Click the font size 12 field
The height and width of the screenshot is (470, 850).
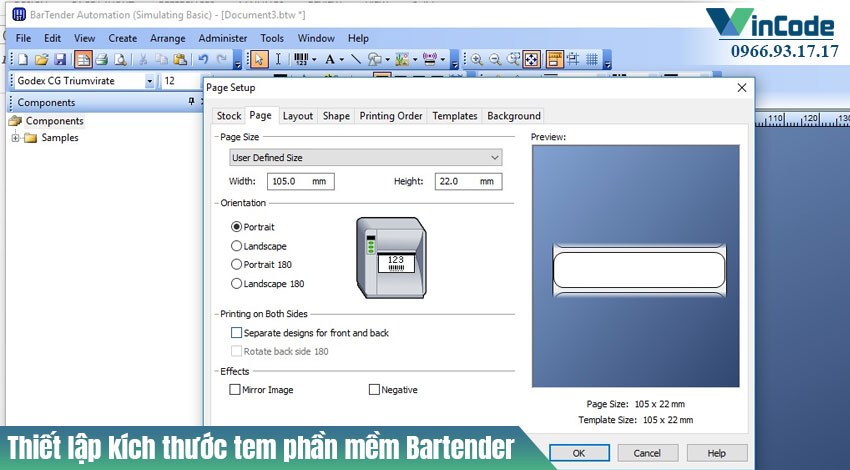pos(182,81)
